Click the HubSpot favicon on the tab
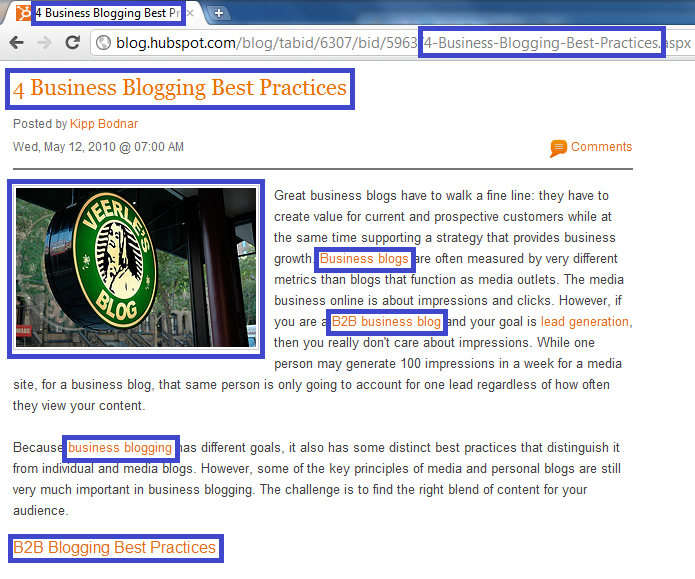This screenshot has height=579, width=695. click(23, 13)
